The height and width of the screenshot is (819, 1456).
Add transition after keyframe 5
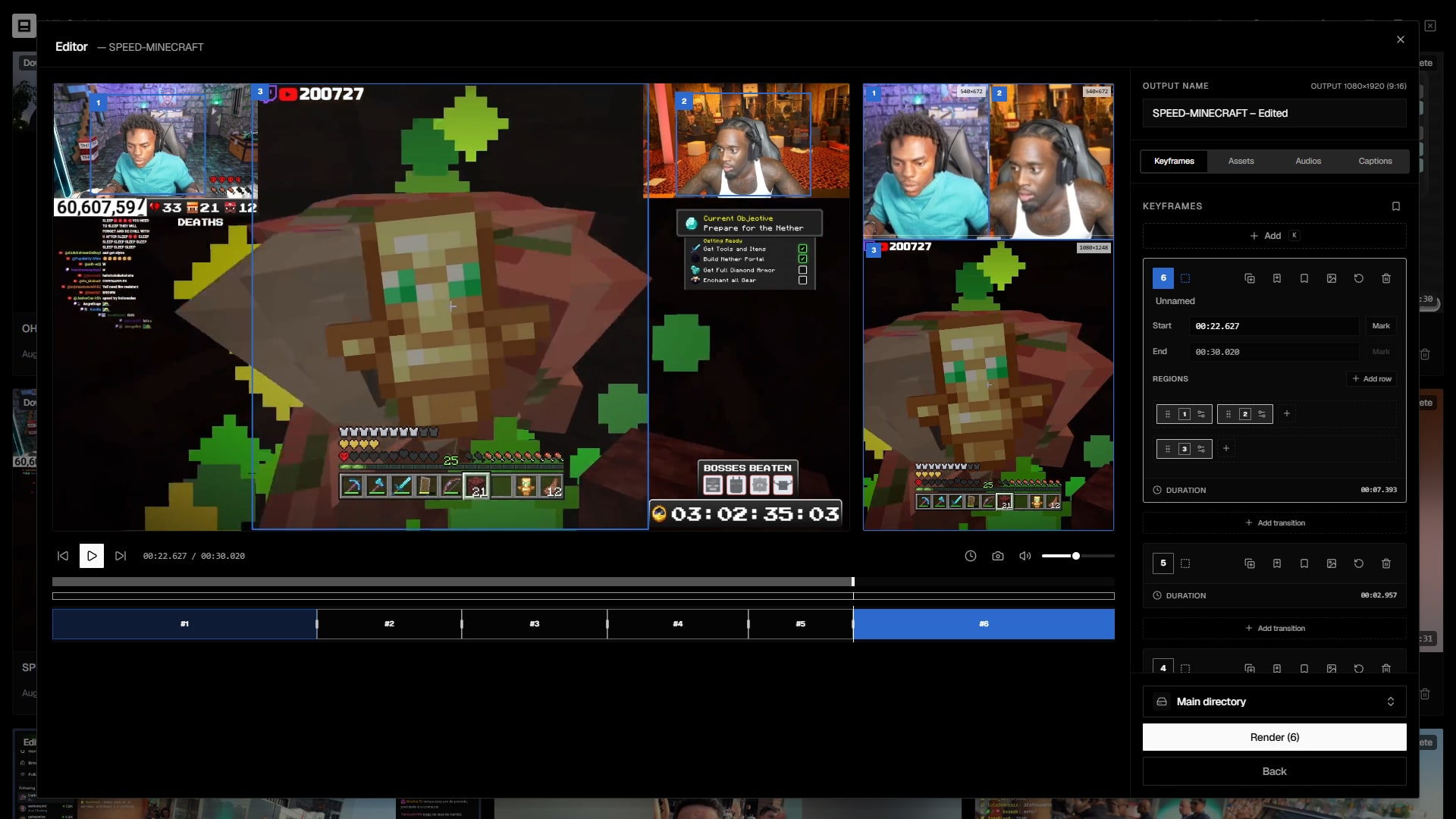tap(1274, 628)
